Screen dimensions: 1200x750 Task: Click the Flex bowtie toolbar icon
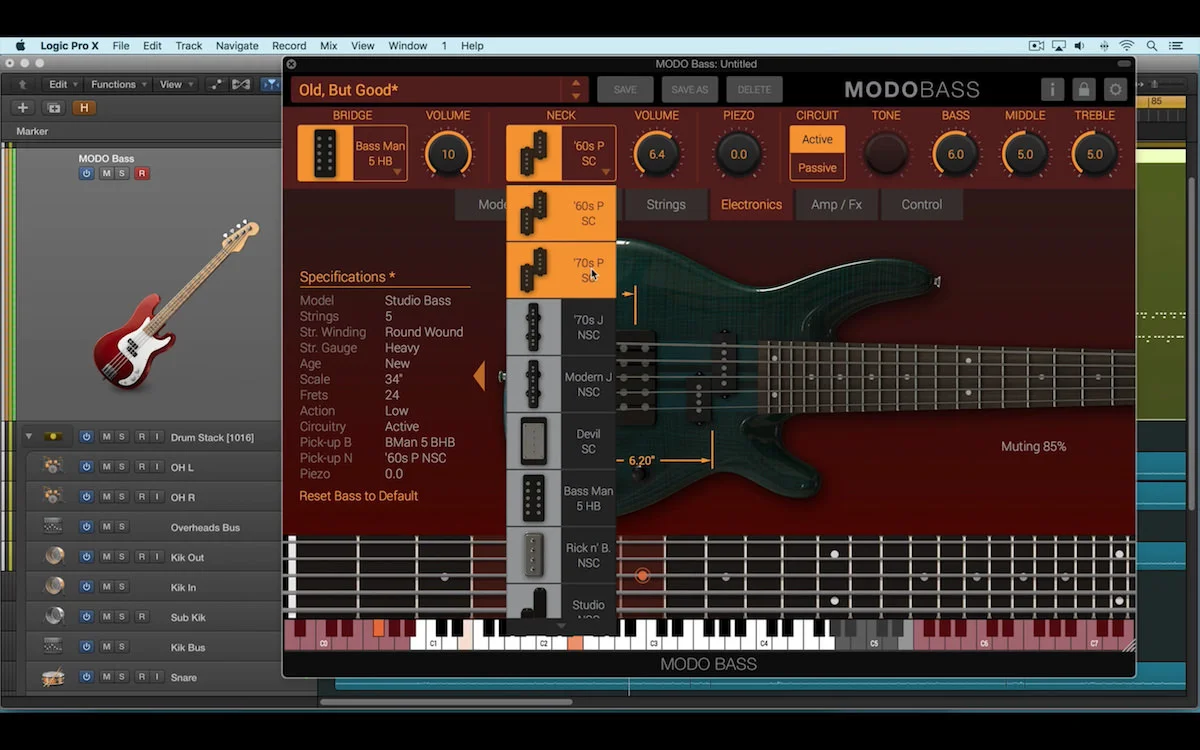(241, 85)
